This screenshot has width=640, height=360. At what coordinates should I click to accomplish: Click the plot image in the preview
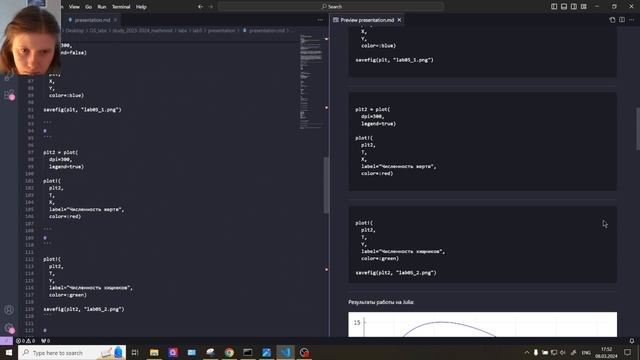coord(482,324)
